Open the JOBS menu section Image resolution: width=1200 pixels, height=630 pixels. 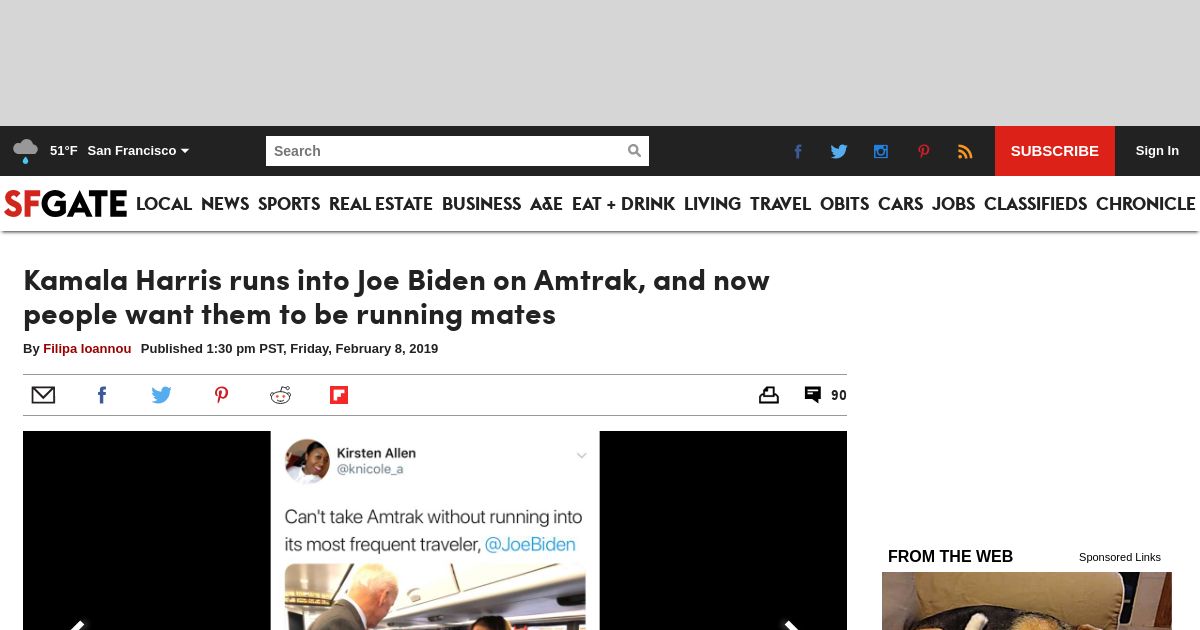(x=953, y=204)
